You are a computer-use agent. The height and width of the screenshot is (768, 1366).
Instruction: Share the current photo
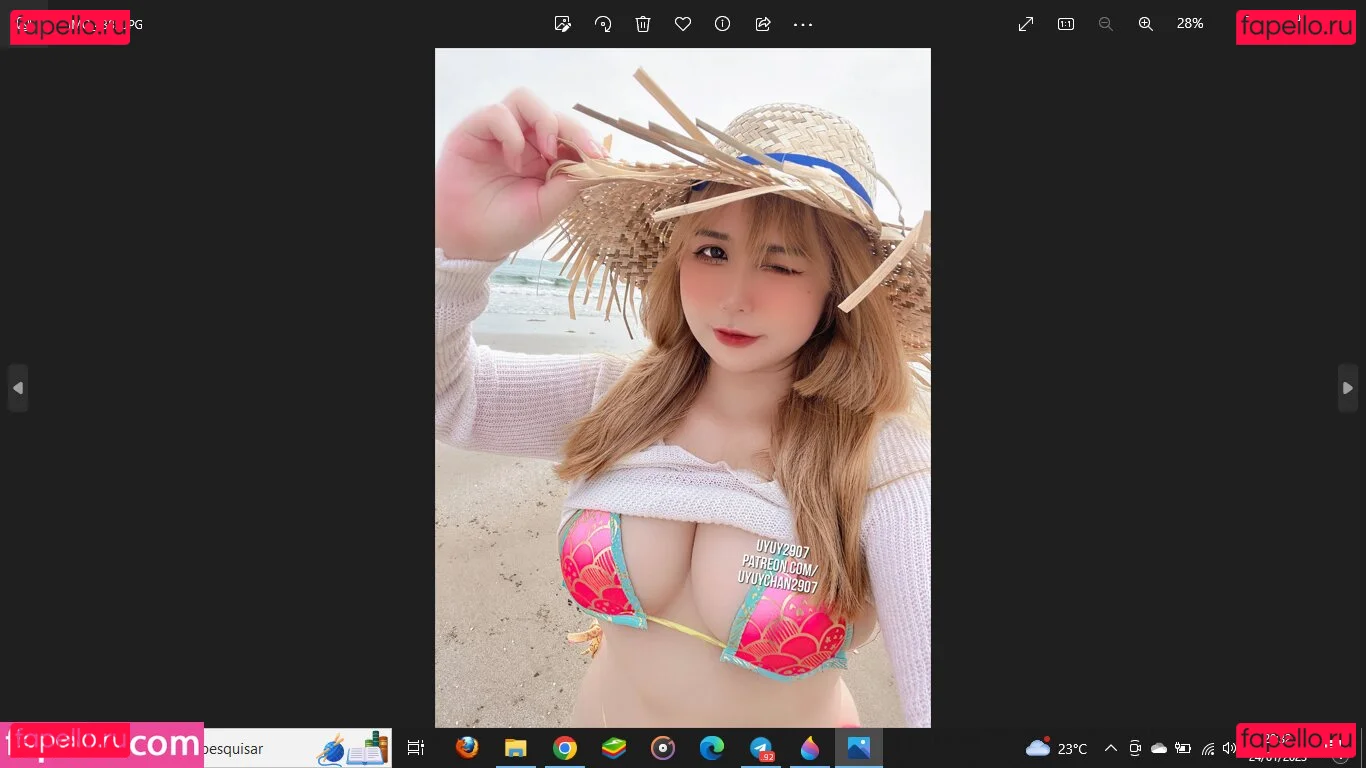pos(762,24)
